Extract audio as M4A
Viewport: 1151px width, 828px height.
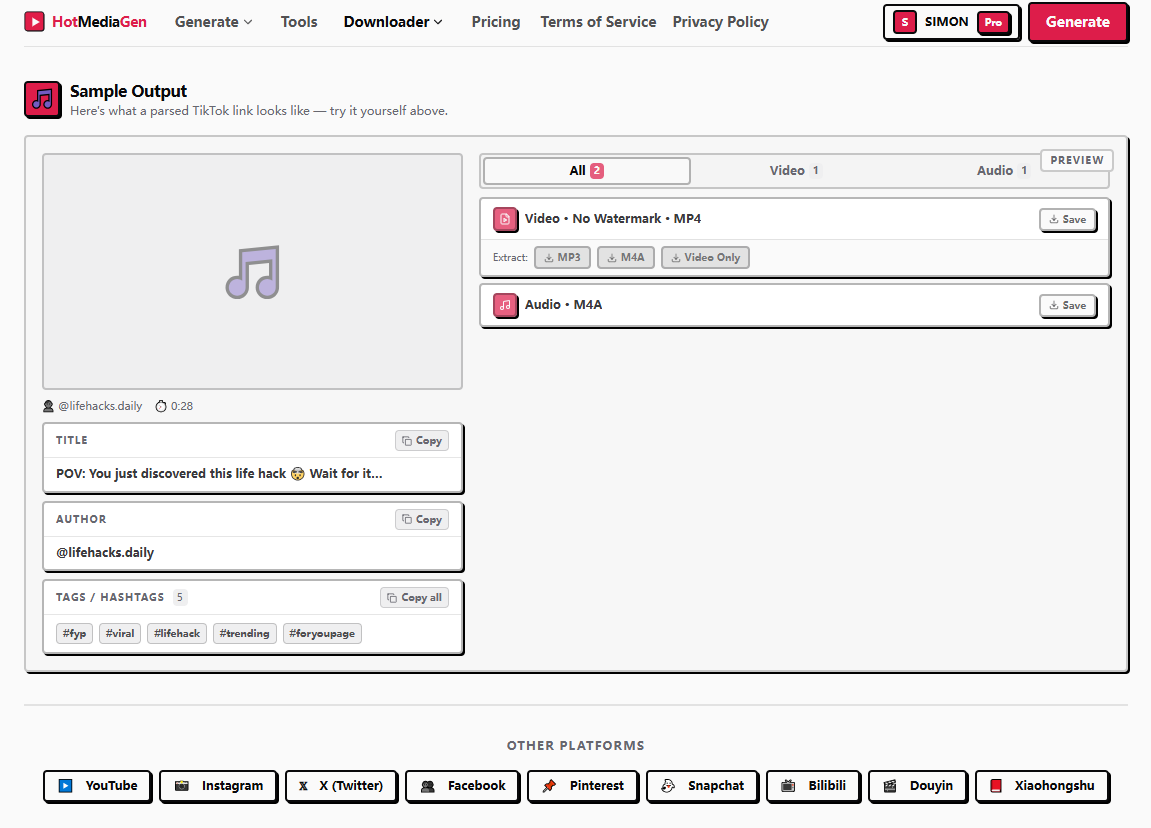pyautogui.click(x=625, y=258)
